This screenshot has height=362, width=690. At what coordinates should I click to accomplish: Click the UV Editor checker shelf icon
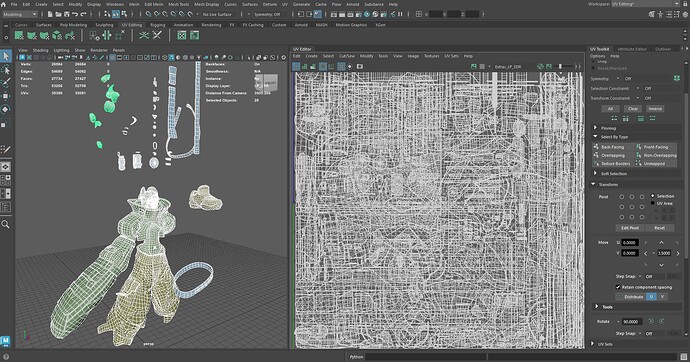tap(182, 35)
